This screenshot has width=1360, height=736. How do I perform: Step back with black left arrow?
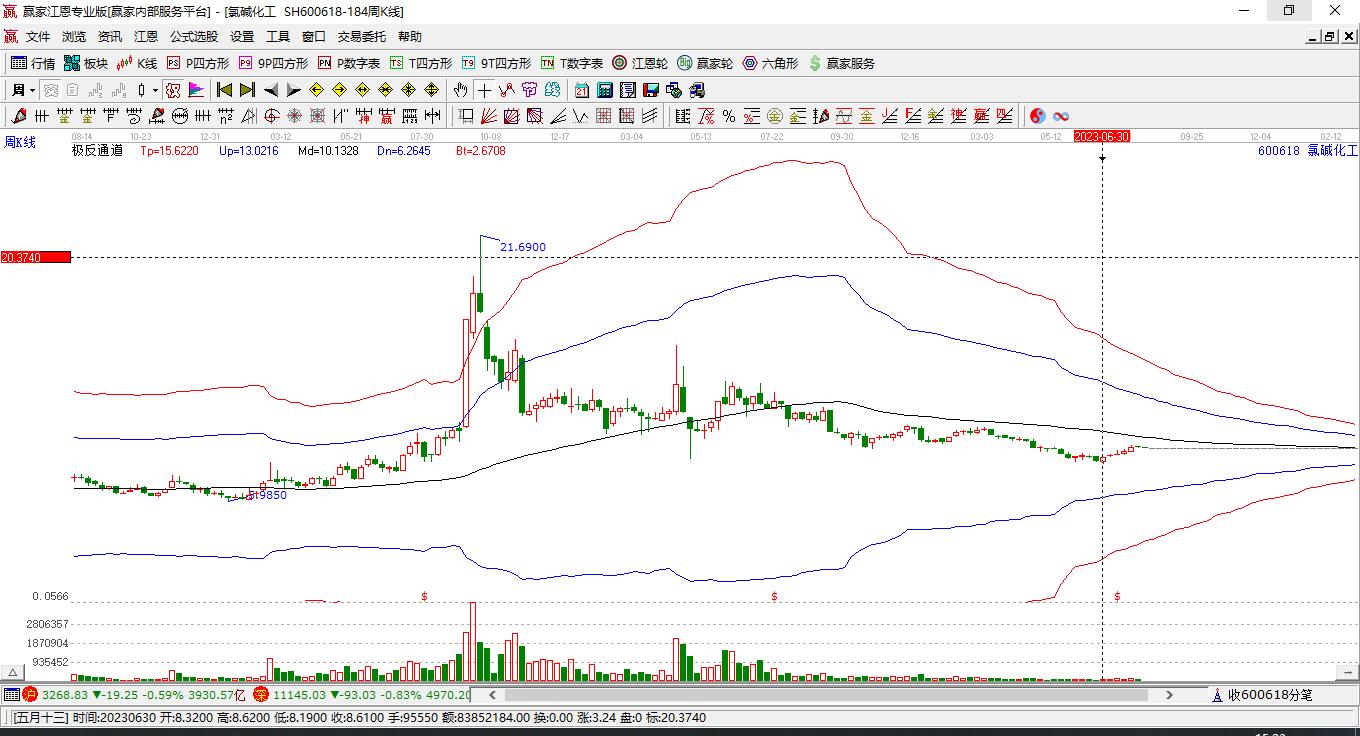[x=270, y=90]
